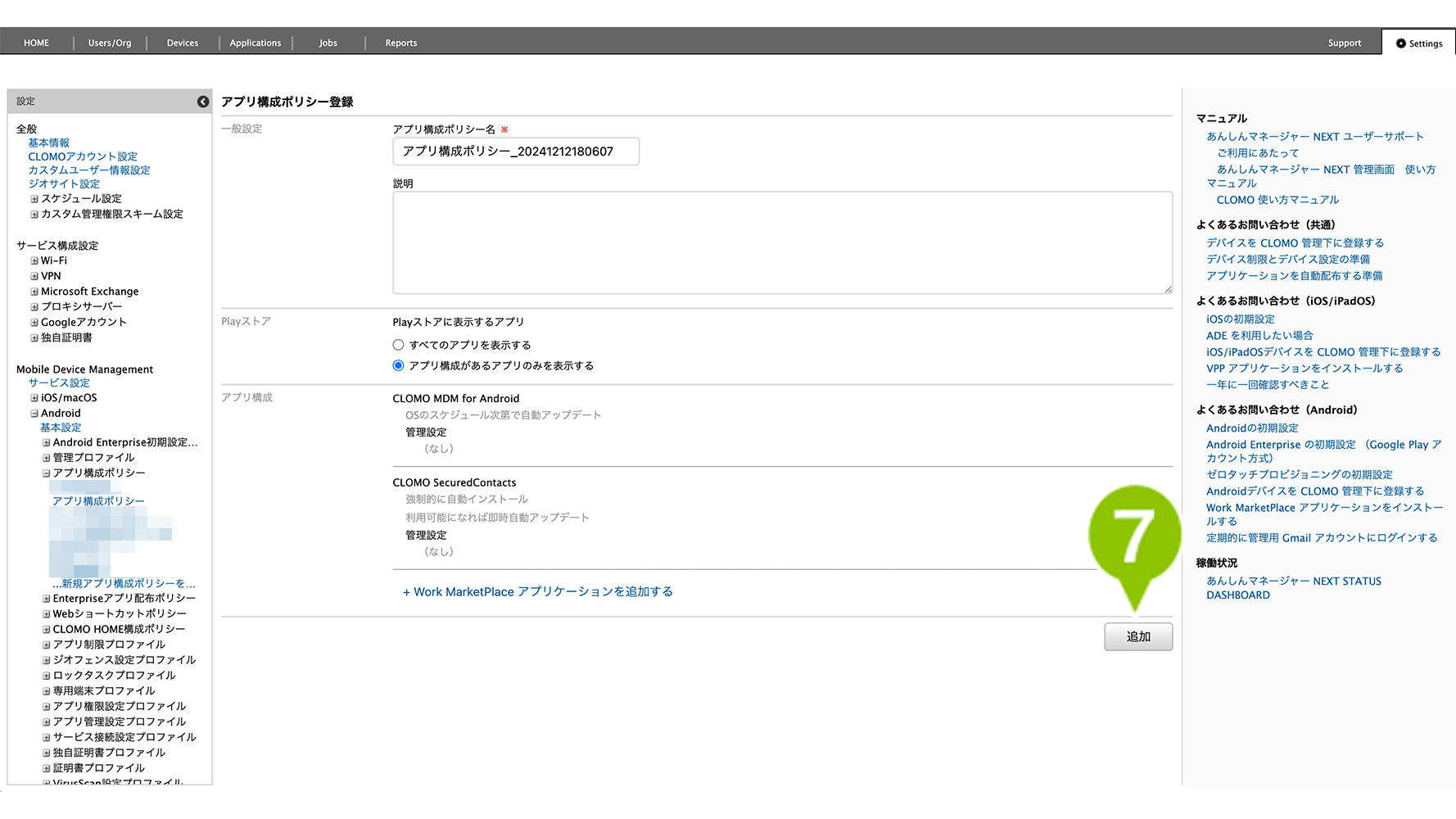Open the Settings gear tab
Screen dimensions: 1456x819
click(1419, 43)
